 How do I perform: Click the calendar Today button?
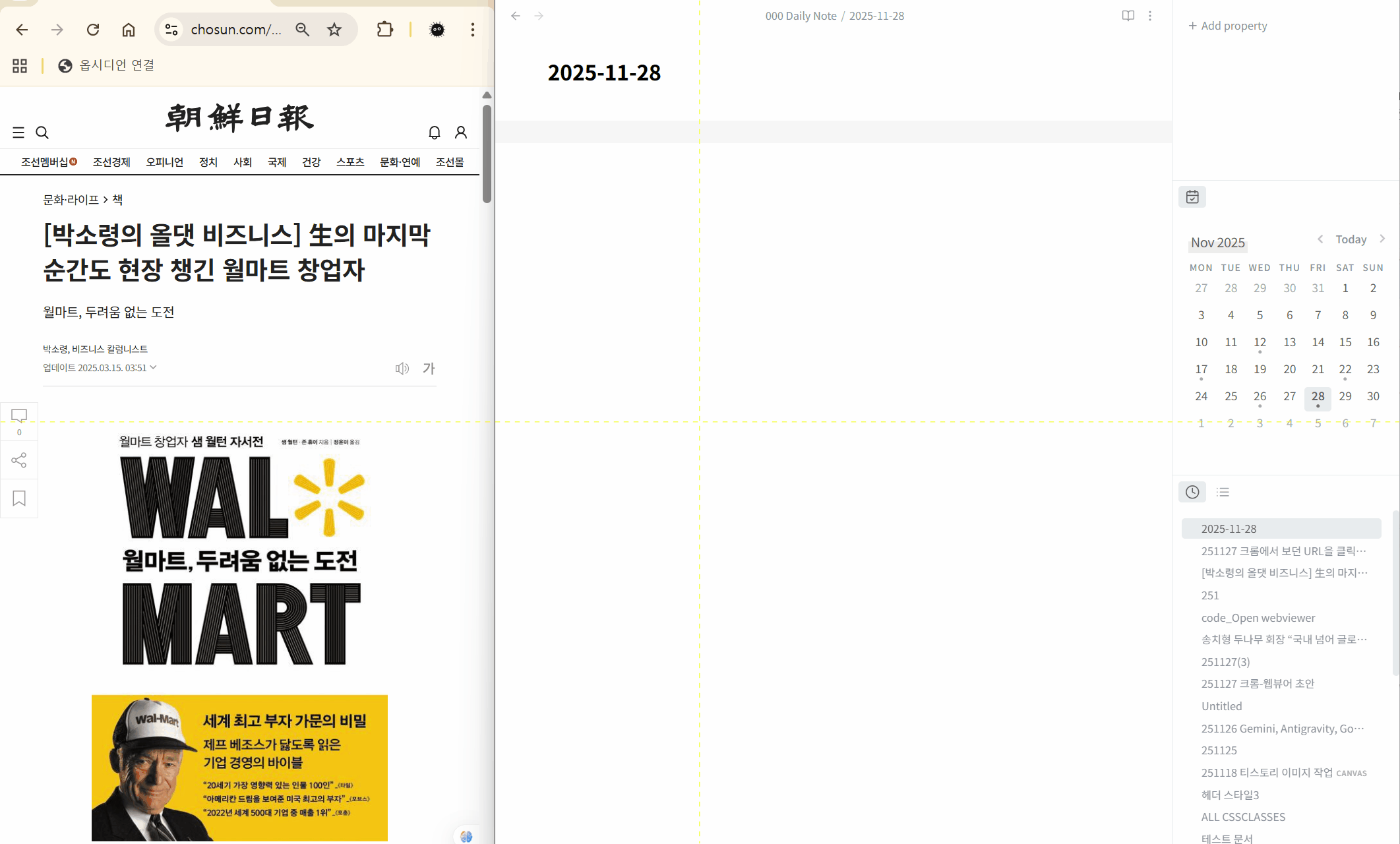pos(1351,239)
